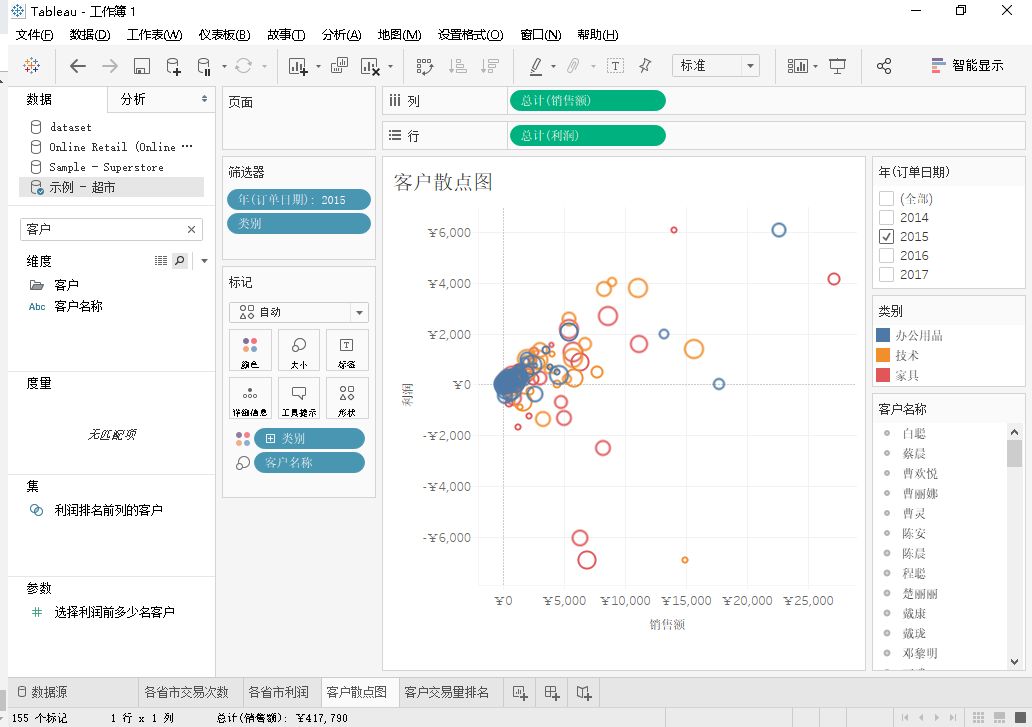Screen dimensions: 1032x727
Task: Add a new data source icon
Action: click(173, 66)
